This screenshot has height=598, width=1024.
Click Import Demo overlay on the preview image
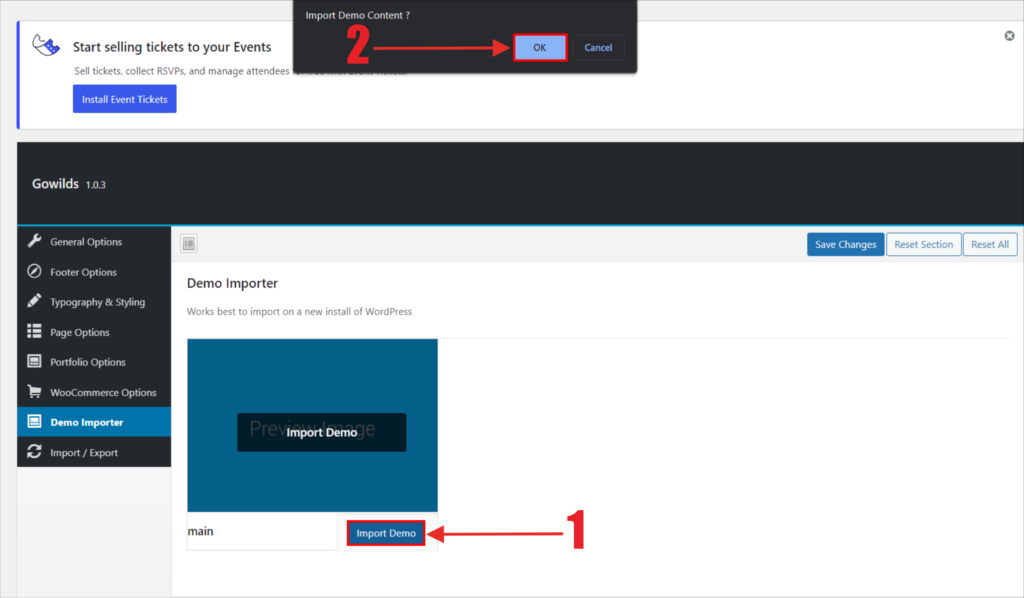[321, 432]
